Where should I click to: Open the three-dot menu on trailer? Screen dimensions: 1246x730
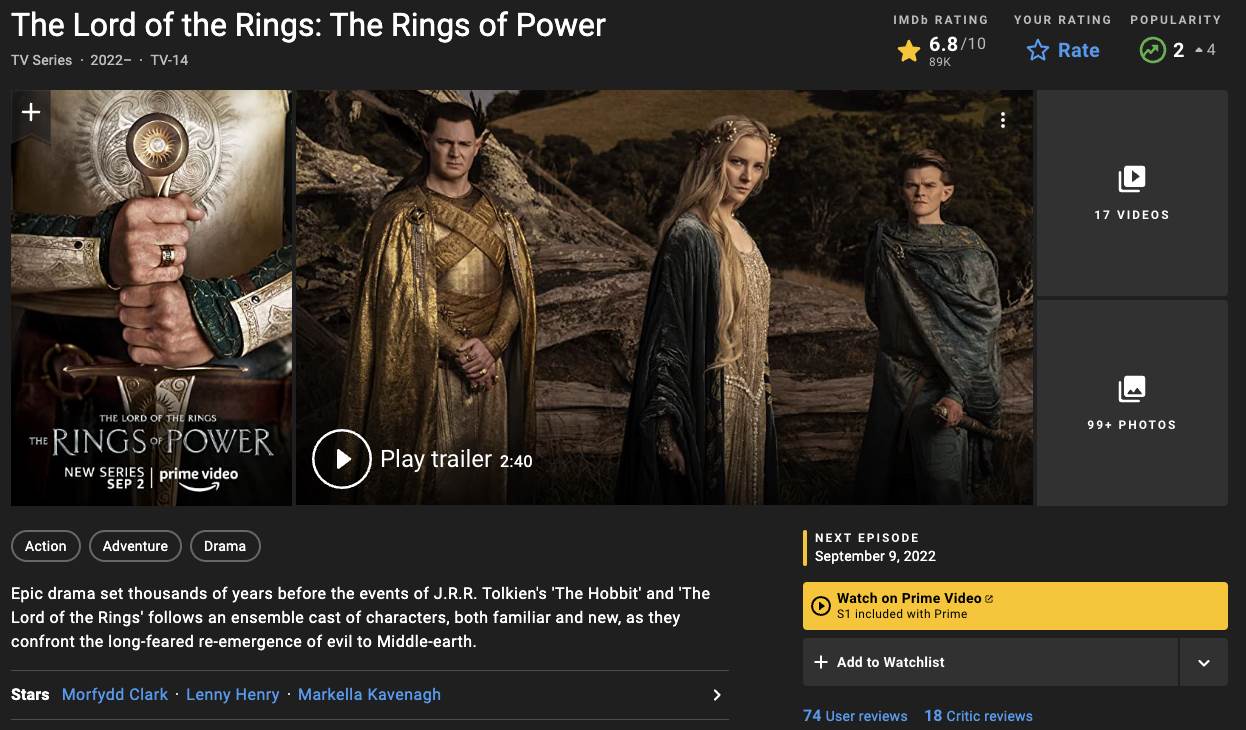click(1002, 120)
